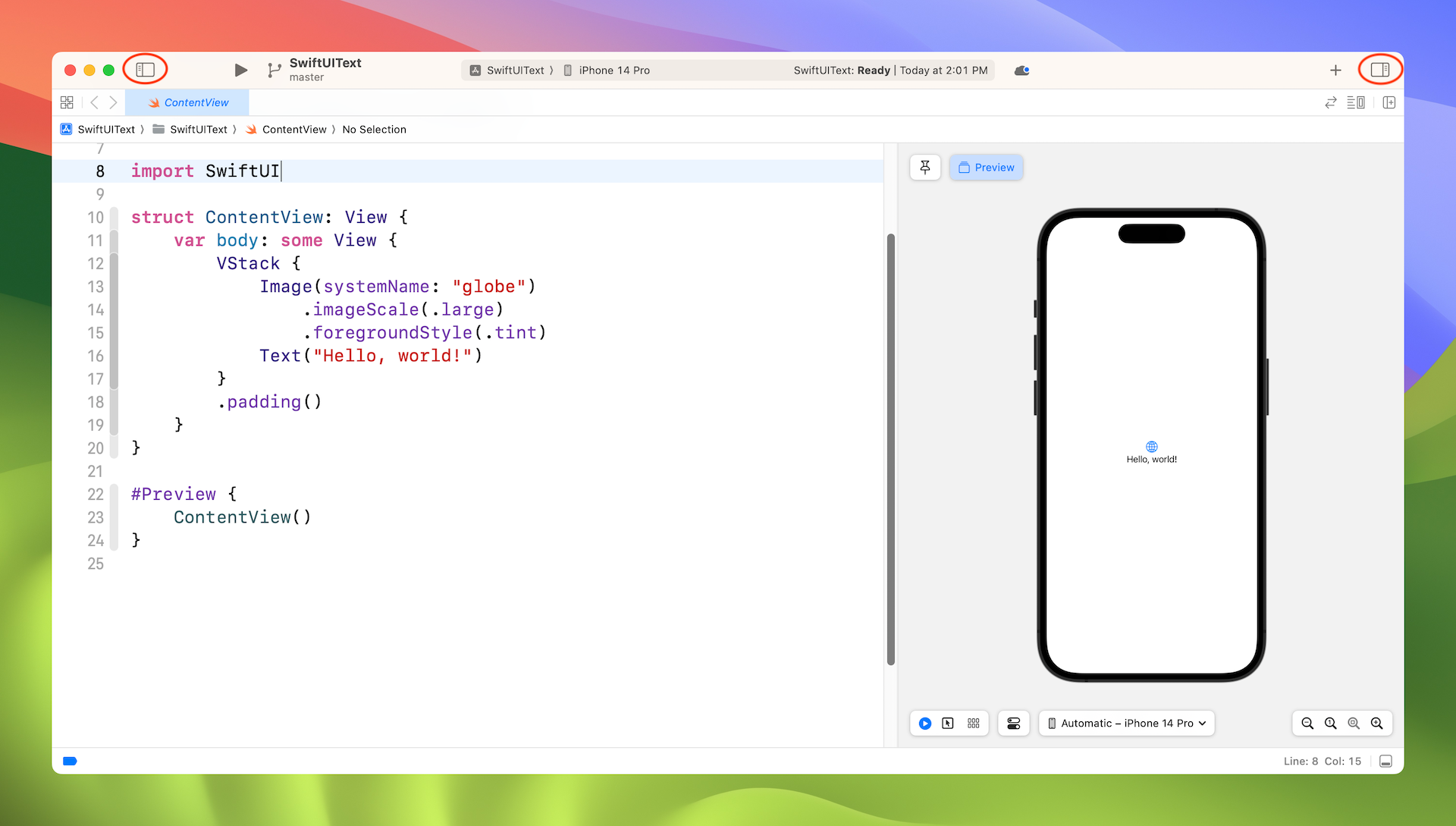
Task: Place cursor in "globe" string
Action: [489, 287]
